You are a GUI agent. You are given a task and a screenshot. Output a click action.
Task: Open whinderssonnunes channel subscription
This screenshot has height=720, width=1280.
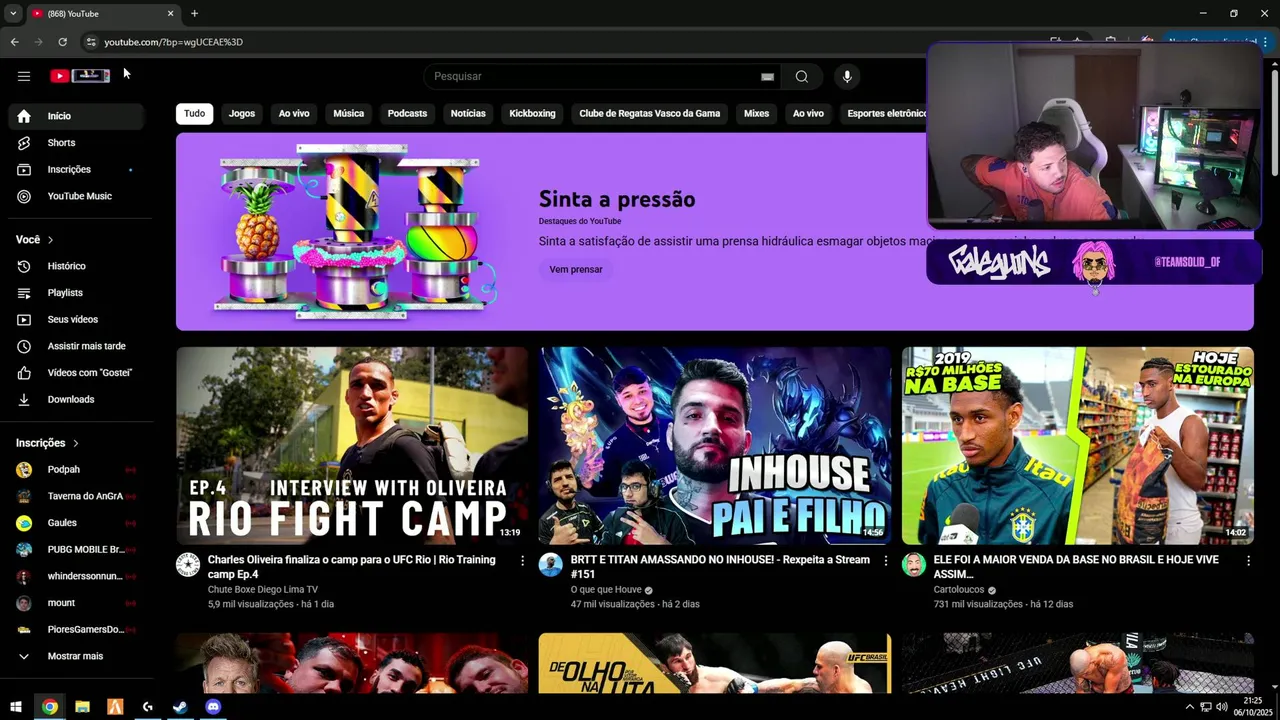pyautogui.click(x=76, y=576)
